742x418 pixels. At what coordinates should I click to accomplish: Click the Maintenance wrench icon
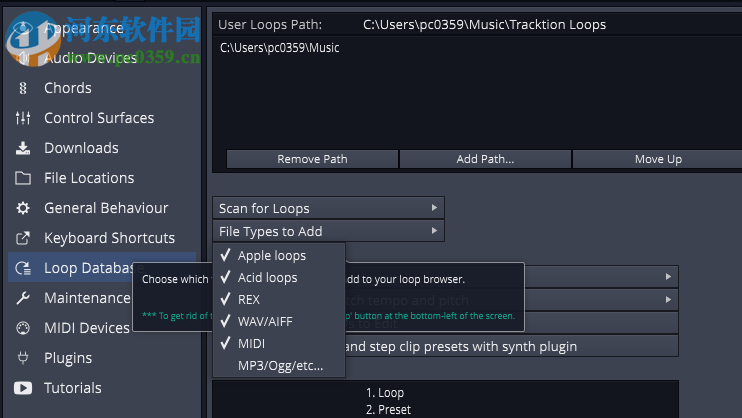pyautogui.click(x=23, y=298)
